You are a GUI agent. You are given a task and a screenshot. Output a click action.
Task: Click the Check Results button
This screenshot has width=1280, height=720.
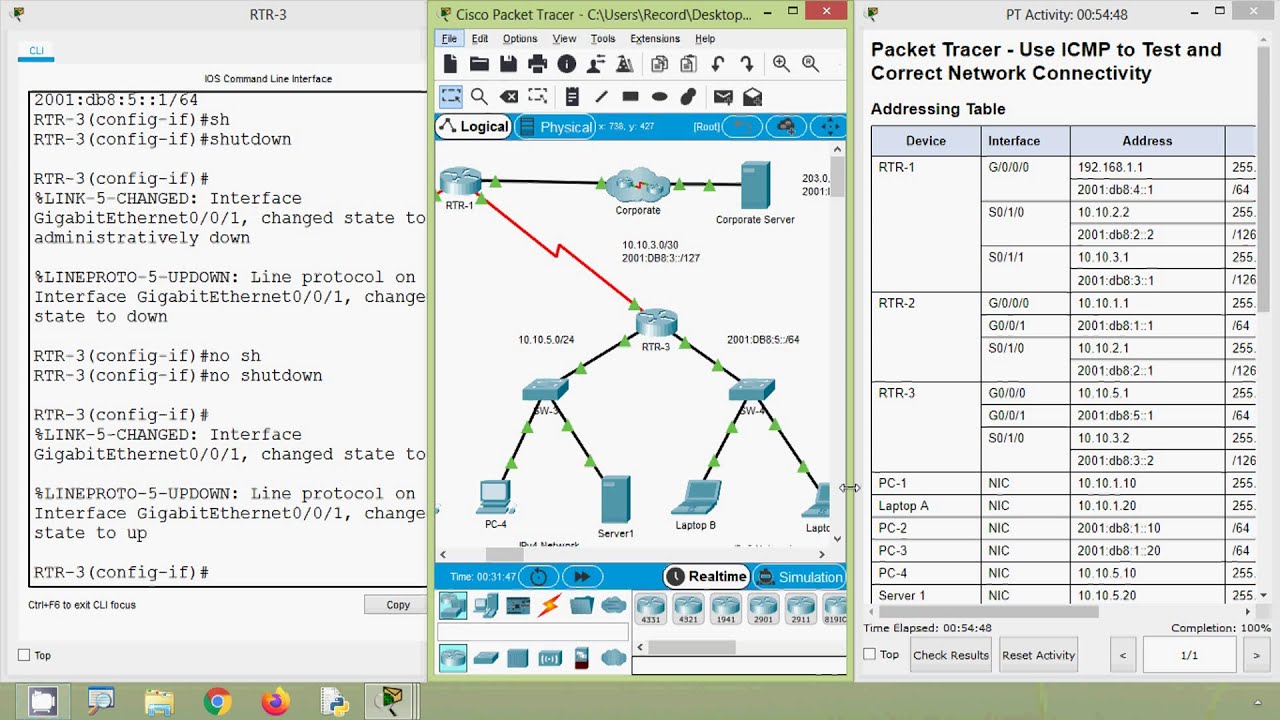[x=951, y=655]
